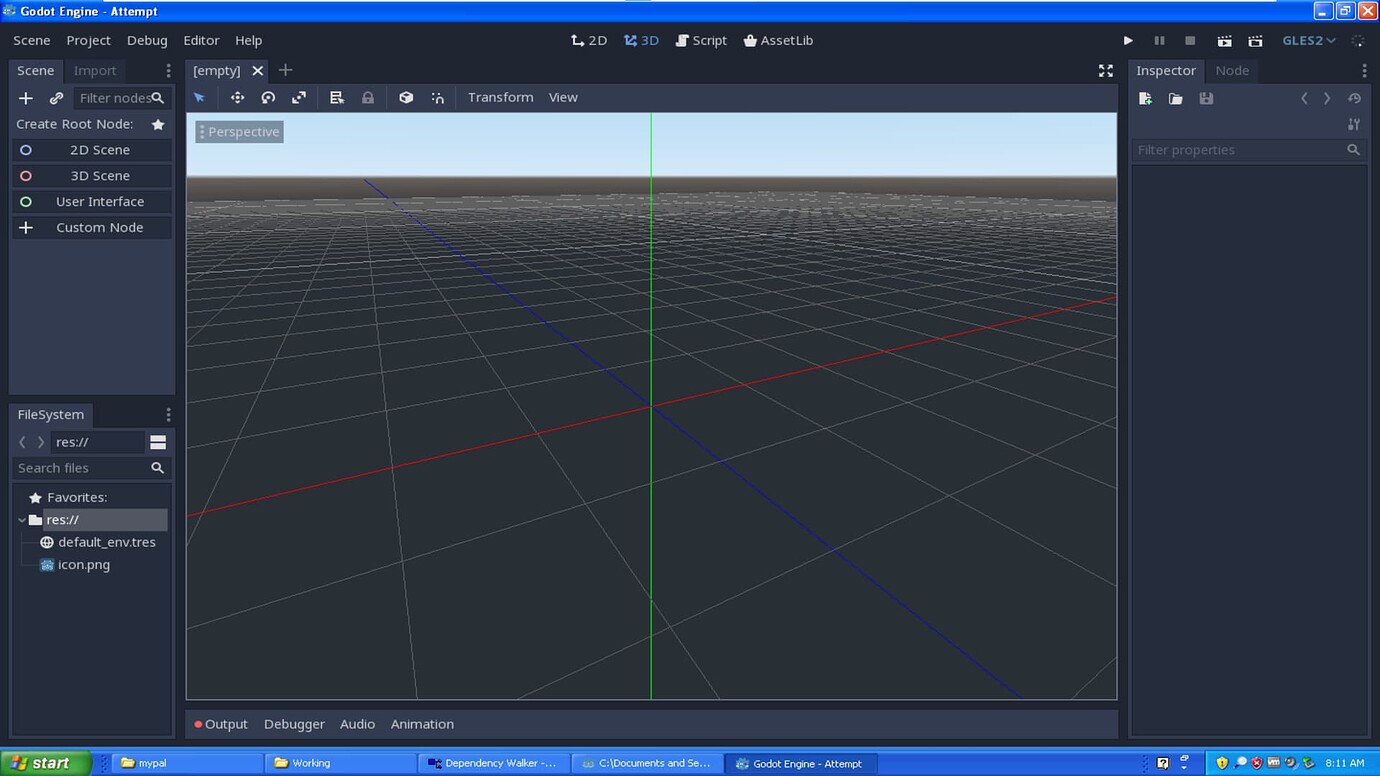Toggle local space transform mode
This screenshot has width=1380, height=776.
(x=406, y=97)
